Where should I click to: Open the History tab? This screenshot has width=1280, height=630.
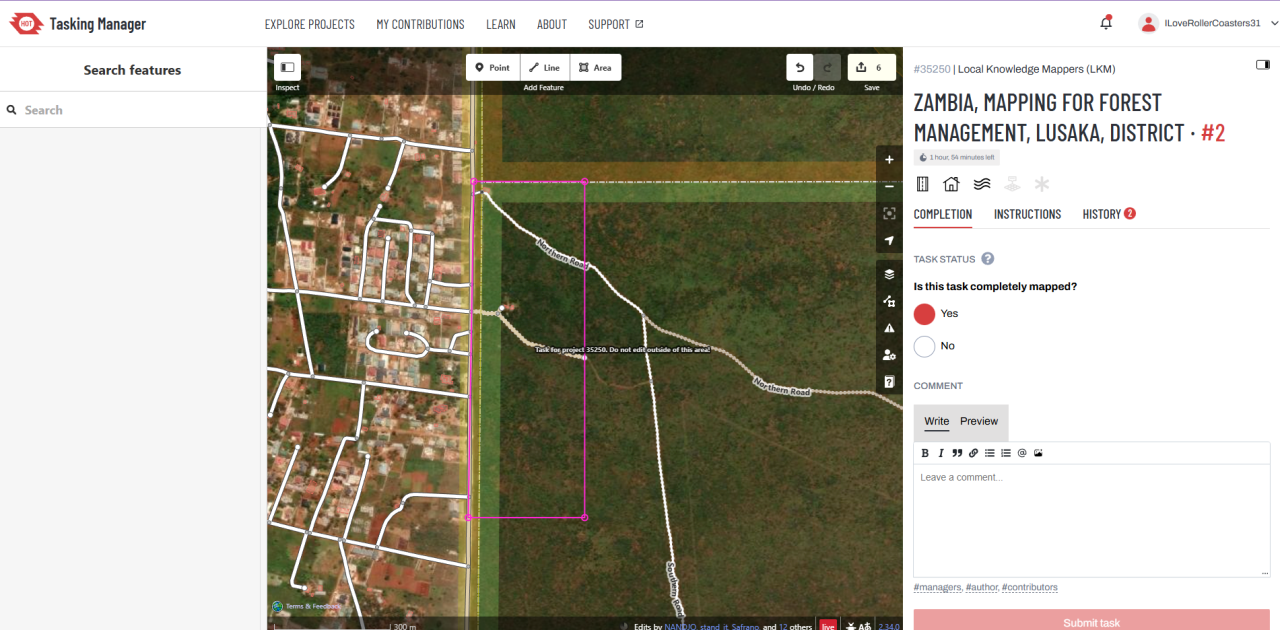coord(1109,214)
